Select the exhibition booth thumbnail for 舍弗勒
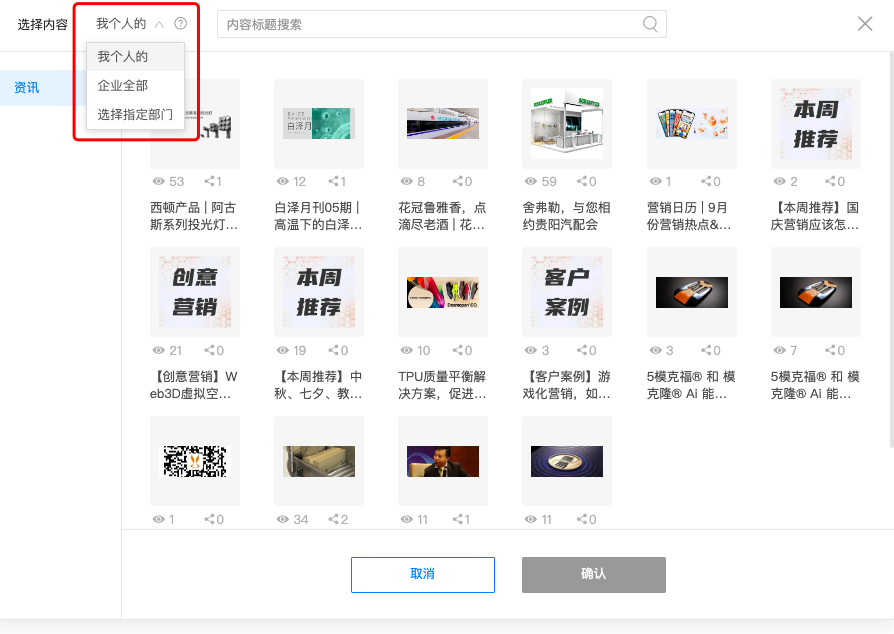Image resolution: width=894 pixels, height=634 pixels. point(567,123)
